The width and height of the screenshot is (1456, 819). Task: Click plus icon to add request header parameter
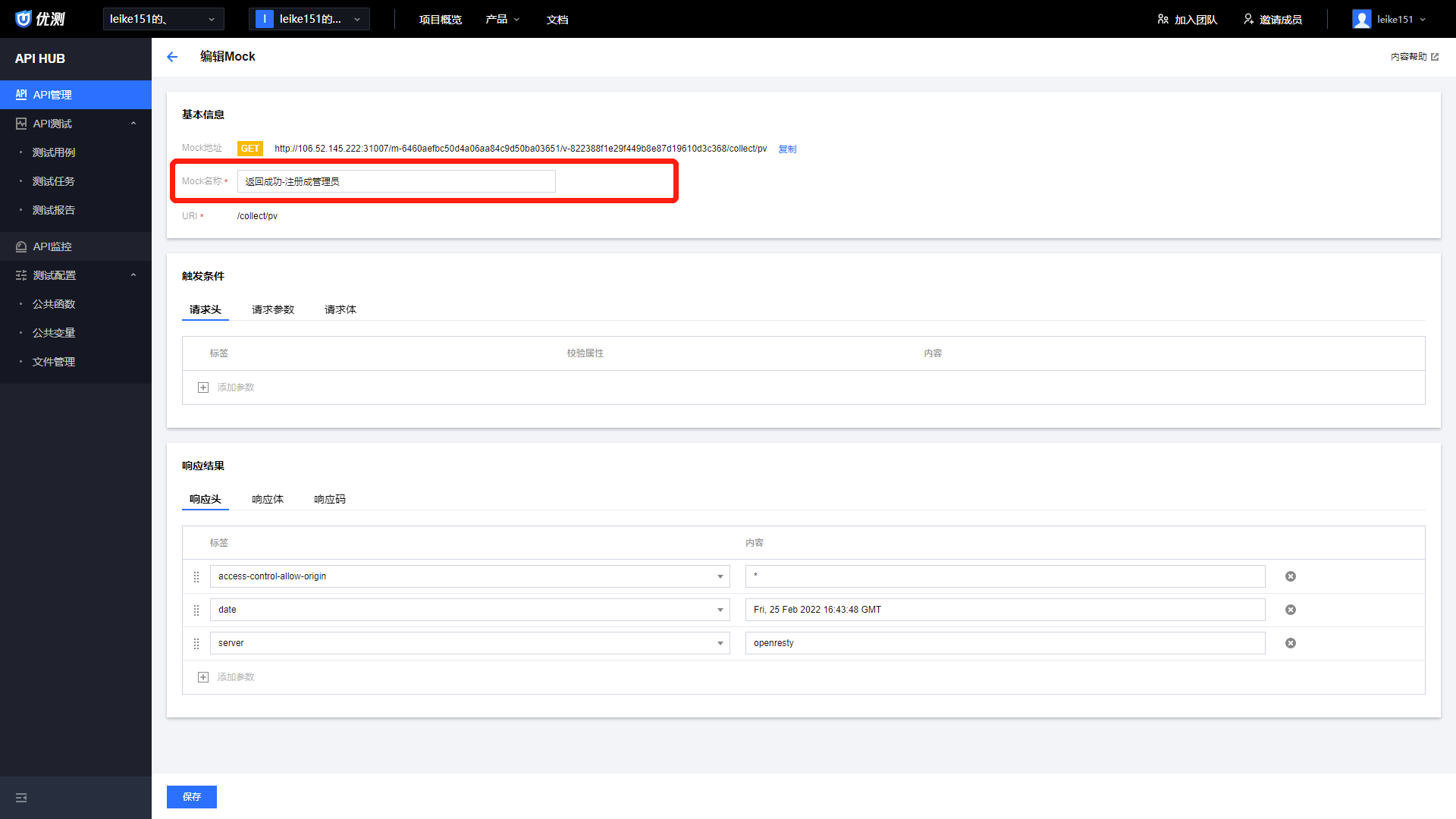click(x=203, y=388)
